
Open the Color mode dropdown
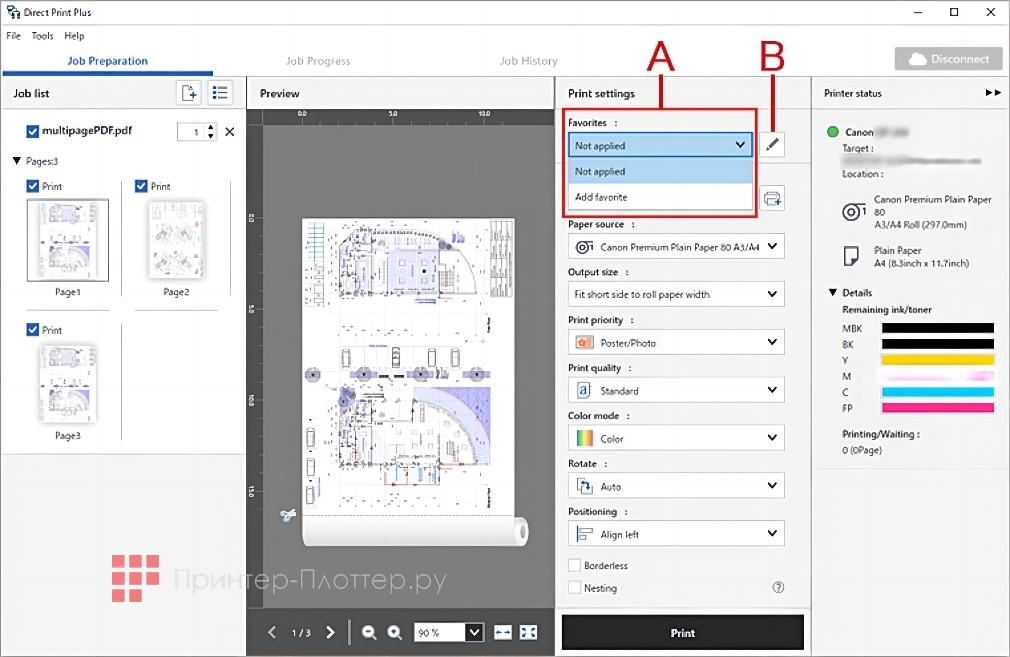(675, 438)
